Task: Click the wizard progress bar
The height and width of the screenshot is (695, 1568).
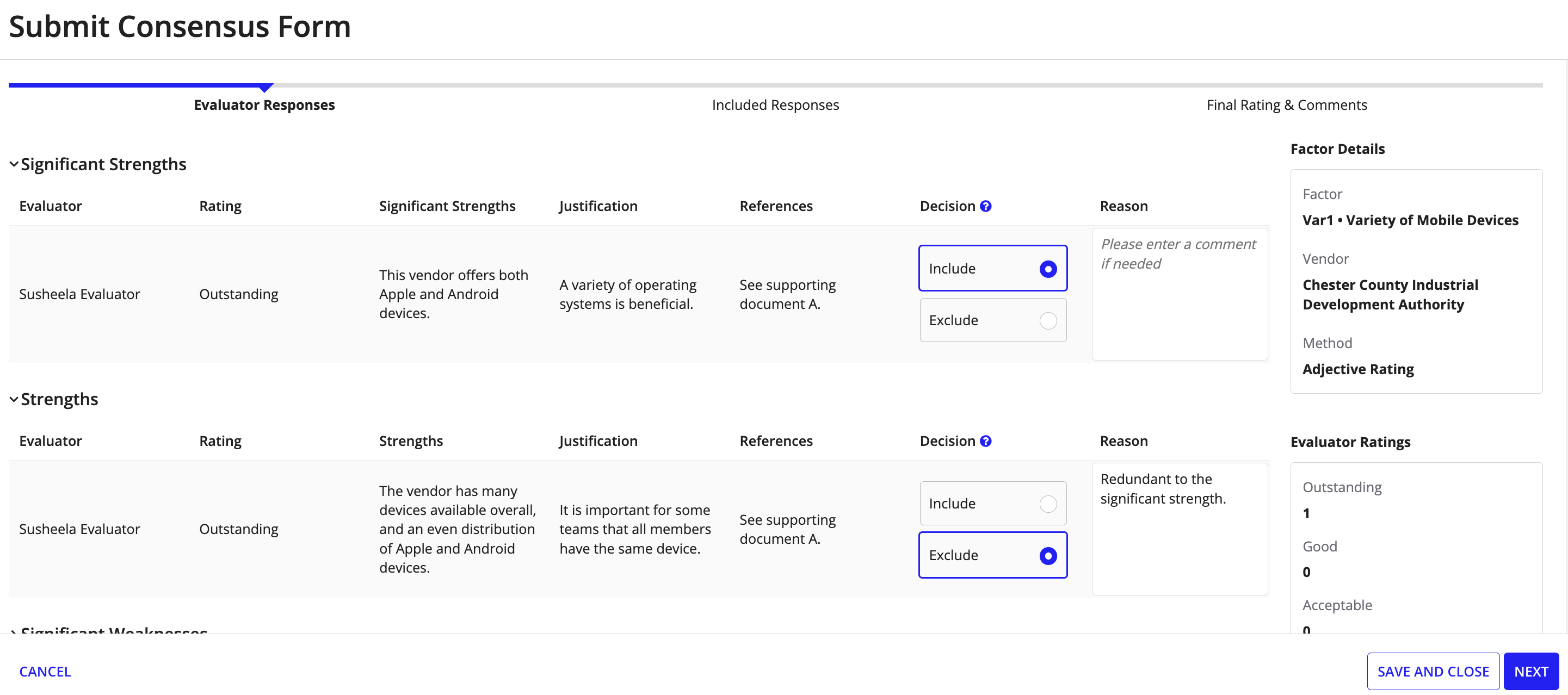Action: click(x=775, y=86)
